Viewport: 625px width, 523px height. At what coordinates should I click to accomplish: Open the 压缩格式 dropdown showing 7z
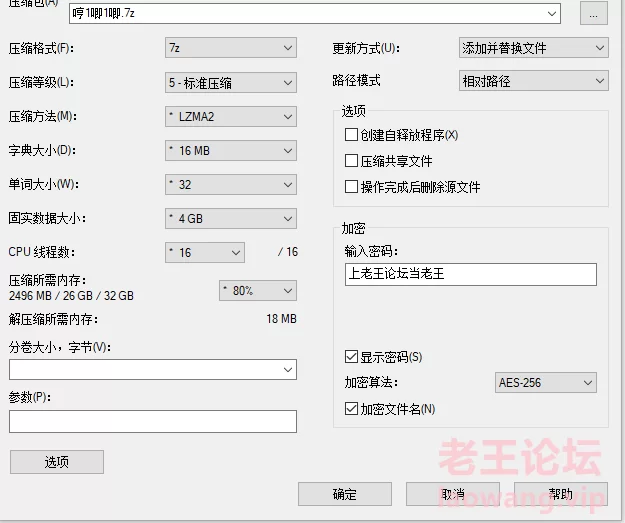tap(231, 48)
